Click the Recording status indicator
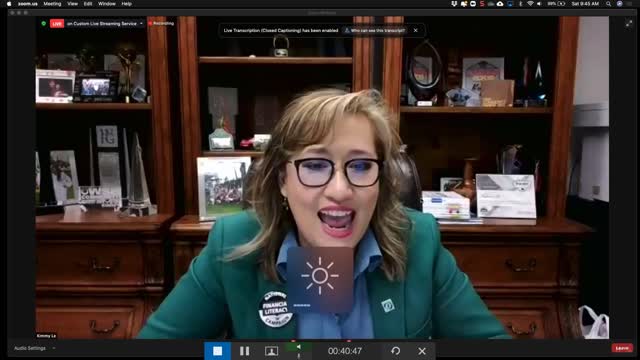Viewport: 640px width, 360px height. pos(162,23)
